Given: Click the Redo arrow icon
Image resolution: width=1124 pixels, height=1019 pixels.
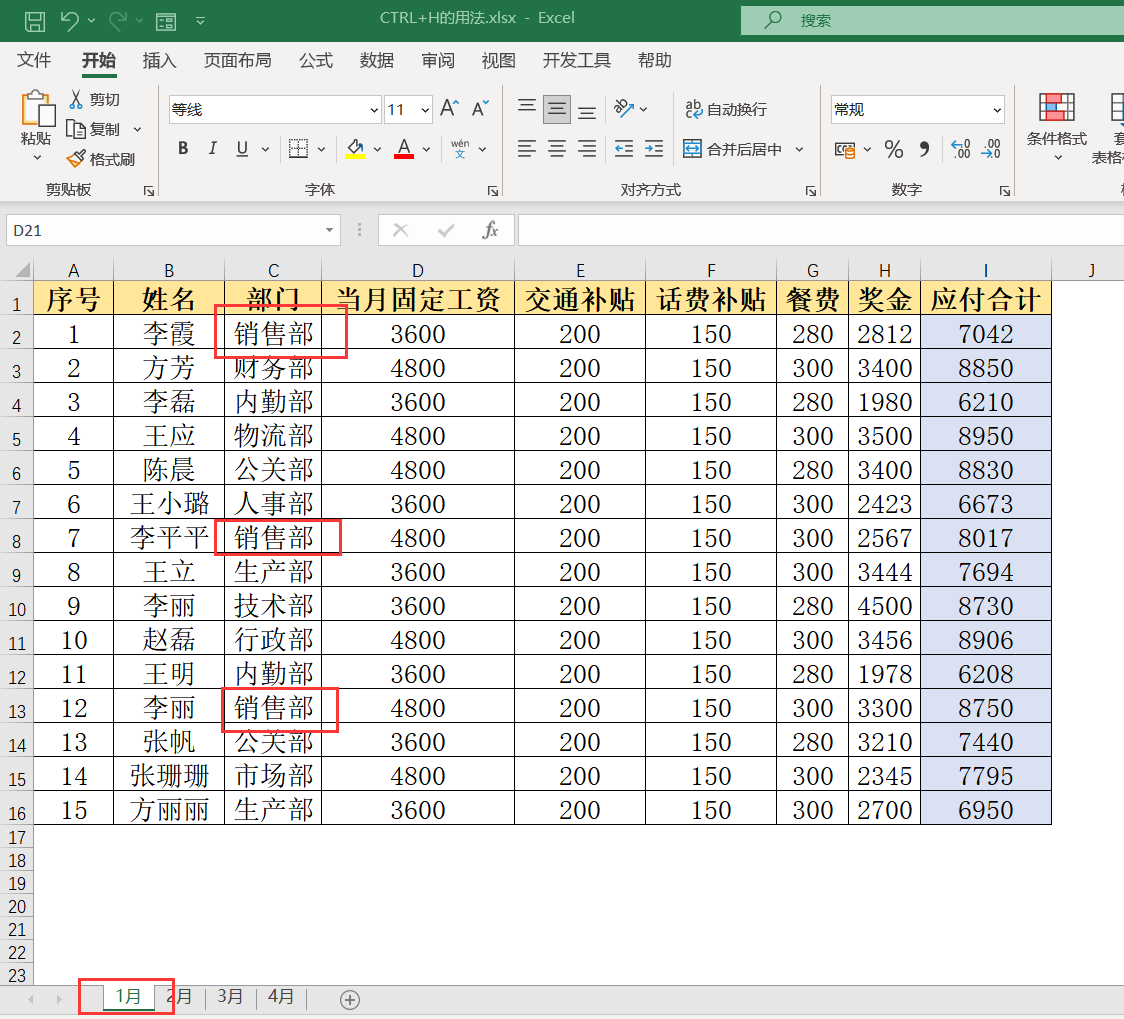Looking at the screenshot, I should (x=118, y=21).
